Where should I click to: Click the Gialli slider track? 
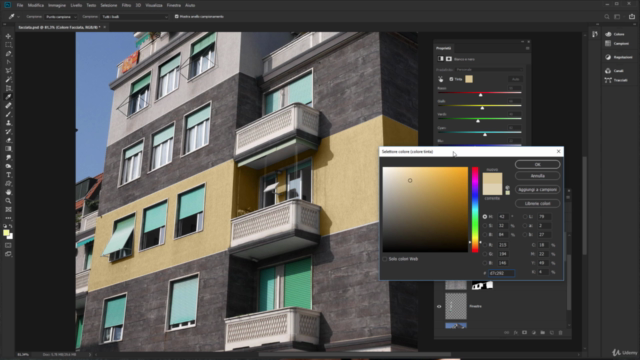pyautogui.click(x=480, y=106)
